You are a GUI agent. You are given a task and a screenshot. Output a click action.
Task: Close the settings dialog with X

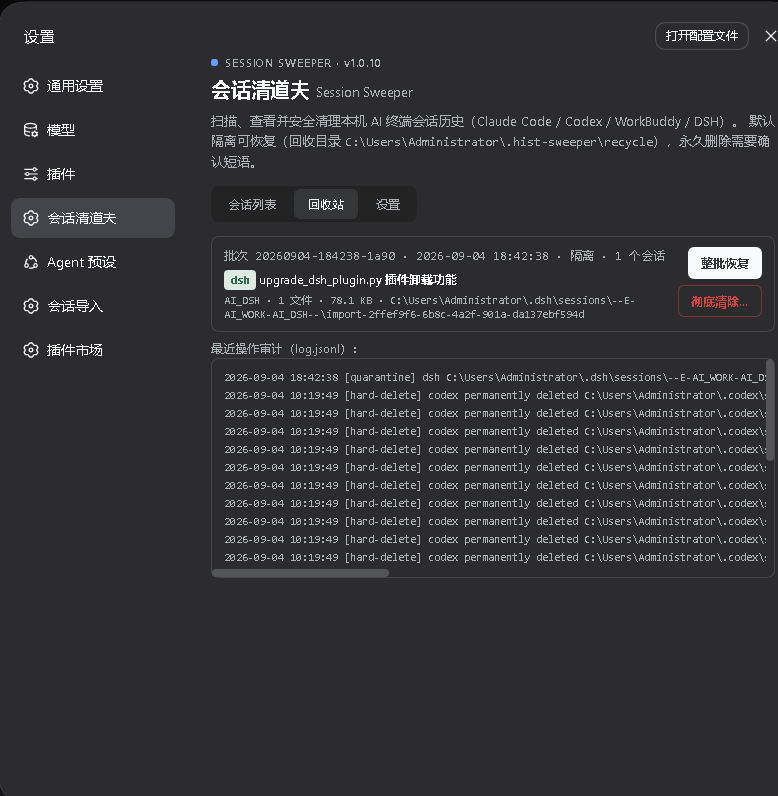(770, 36)
